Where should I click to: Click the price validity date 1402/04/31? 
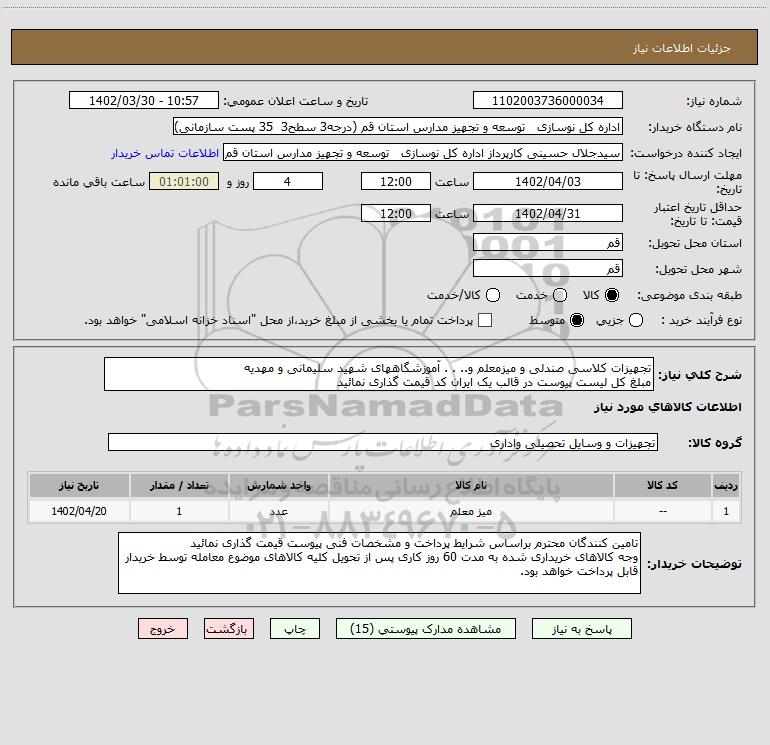548,214
